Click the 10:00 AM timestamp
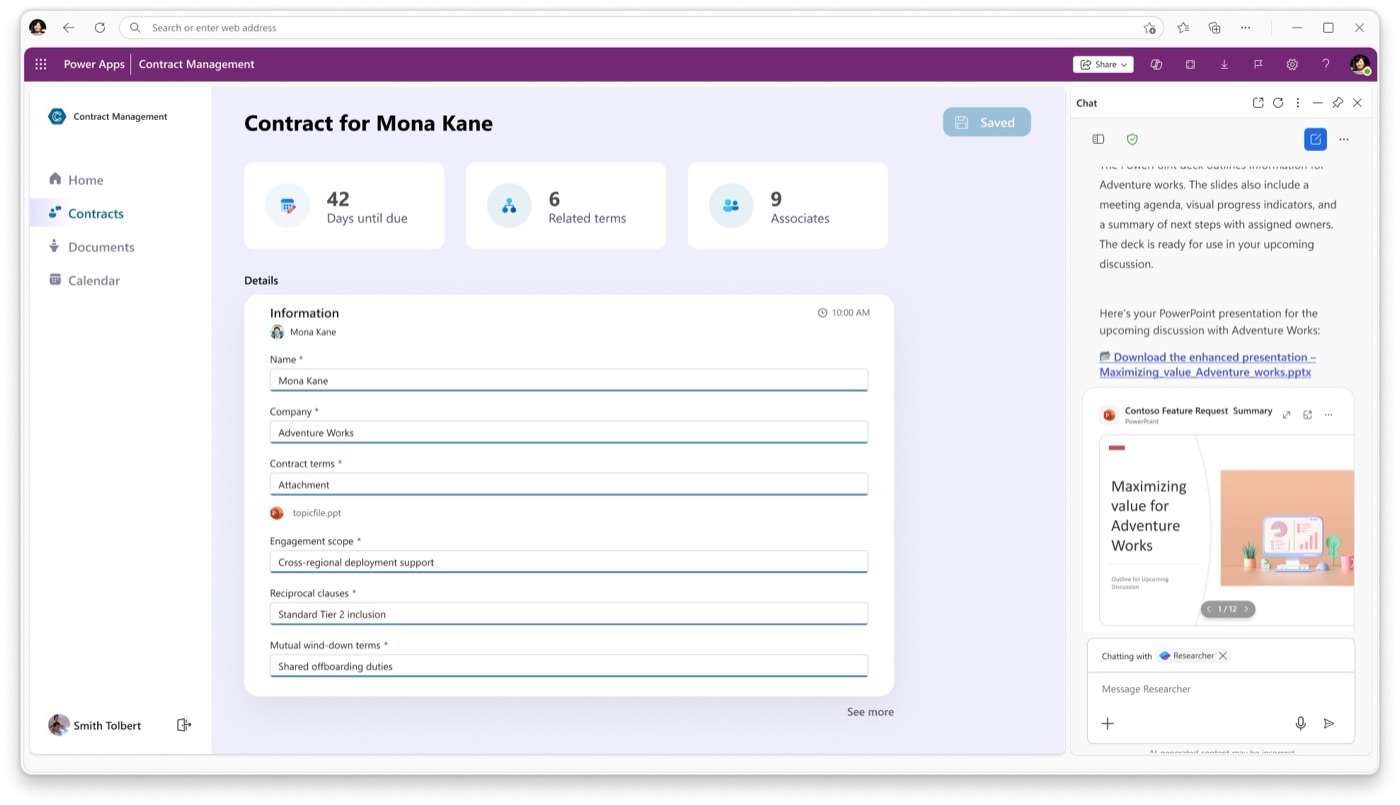 tap(844, 313)
